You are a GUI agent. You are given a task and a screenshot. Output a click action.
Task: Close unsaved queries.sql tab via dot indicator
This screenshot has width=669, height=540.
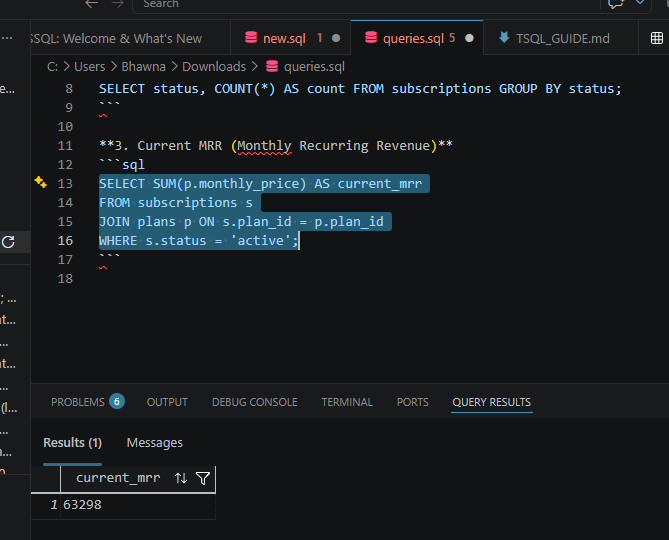click(469, 38)
